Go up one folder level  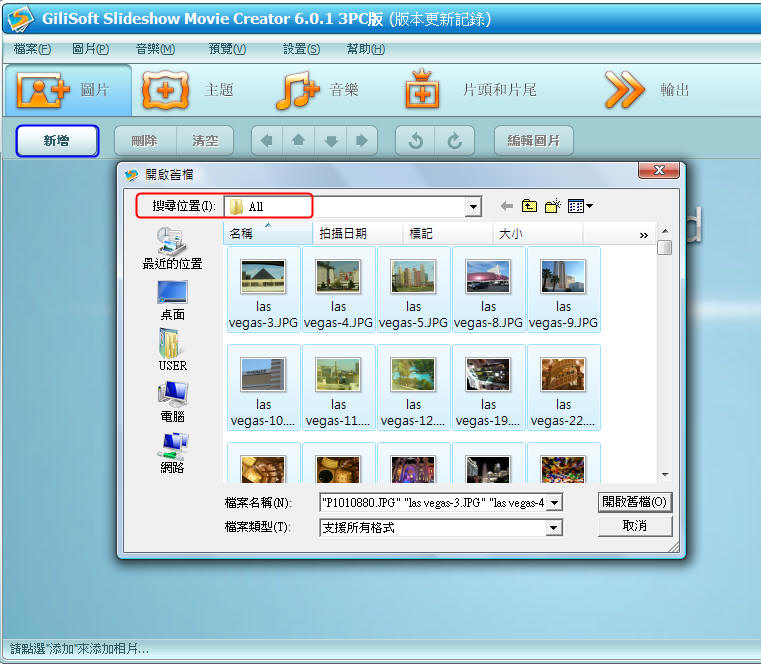(529, 206)
